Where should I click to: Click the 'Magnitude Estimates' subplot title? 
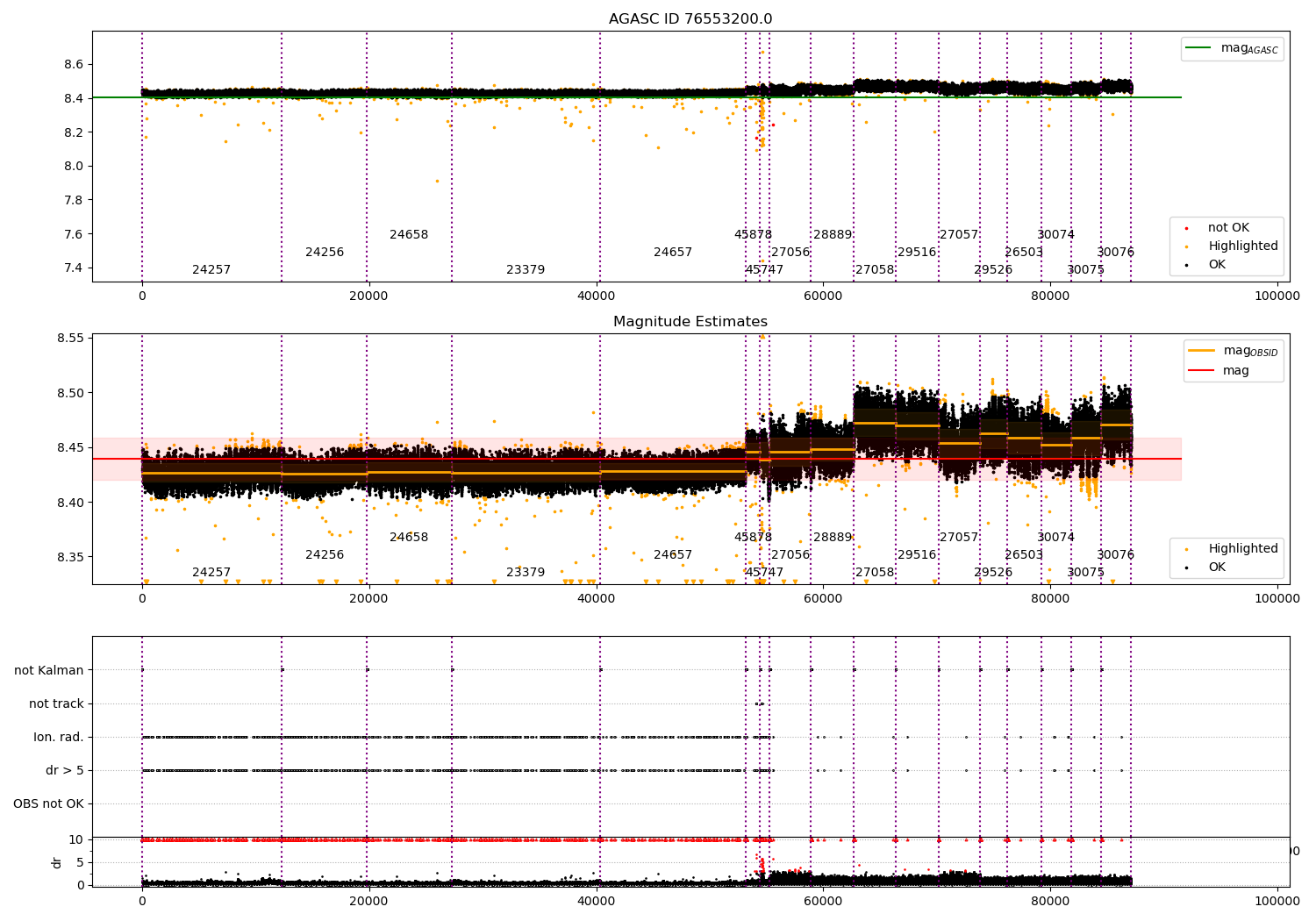coord(690,322)
